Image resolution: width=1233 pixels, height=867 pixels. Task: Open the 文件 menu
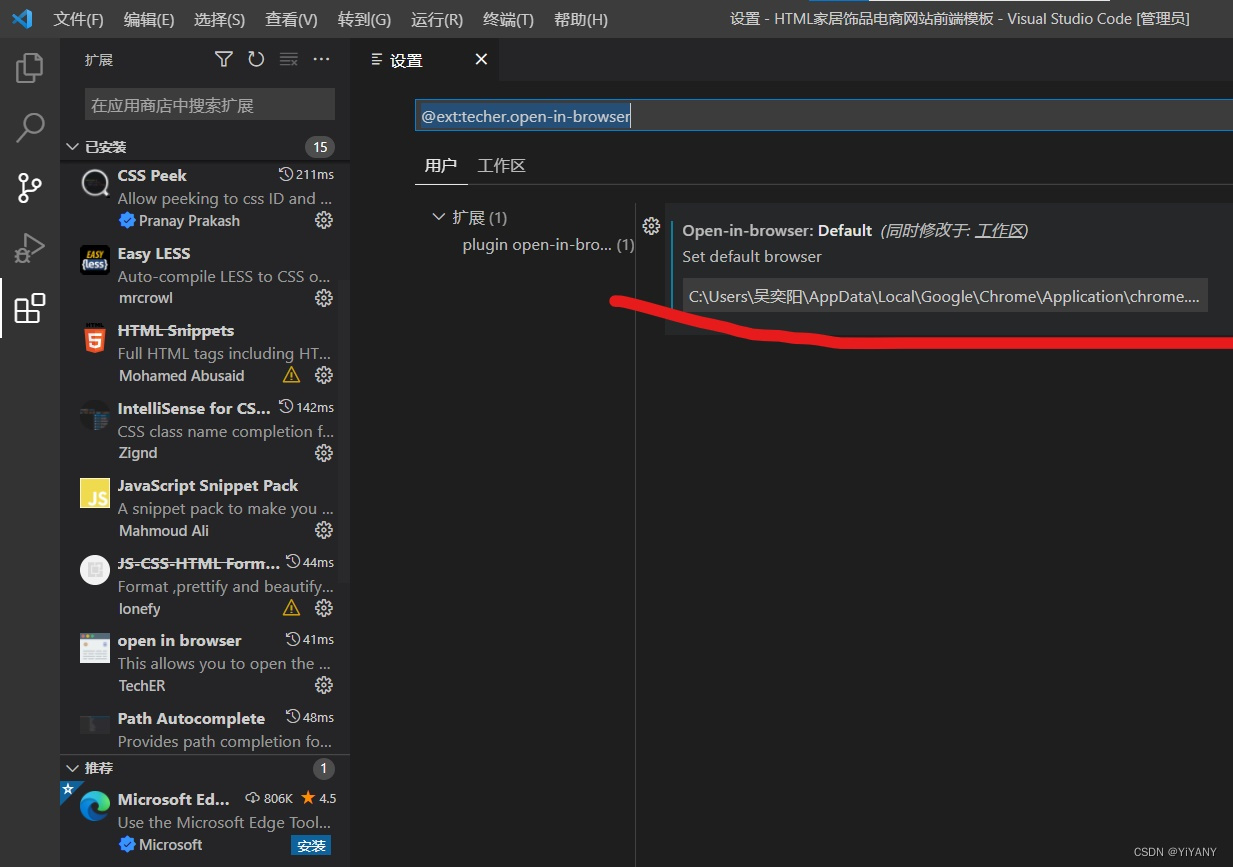click(78, 19)
